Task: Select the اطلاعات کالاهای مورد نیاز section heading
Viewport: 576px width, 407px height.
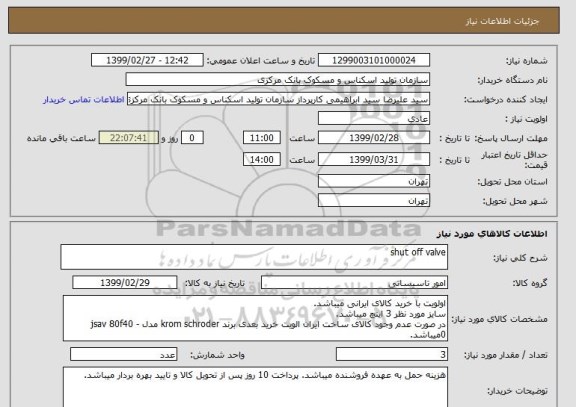Action: pos(492,234)
